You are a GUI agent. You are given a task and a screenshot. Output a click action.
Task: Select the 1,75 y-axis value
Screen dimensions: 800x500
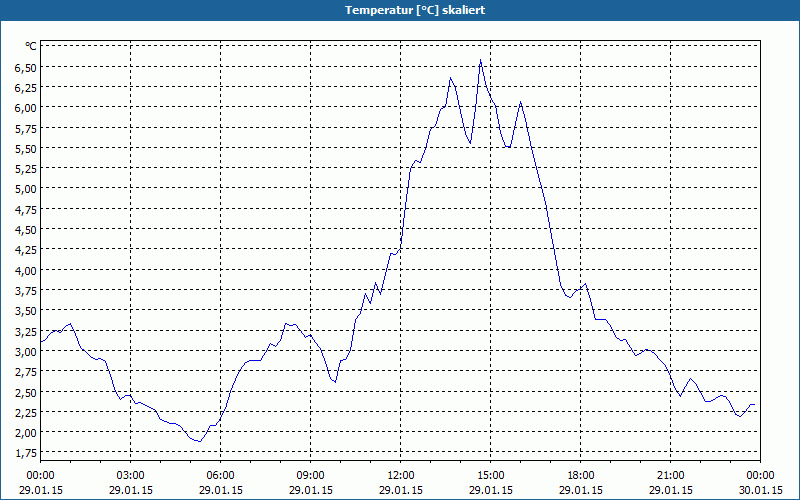click(26, 453)
